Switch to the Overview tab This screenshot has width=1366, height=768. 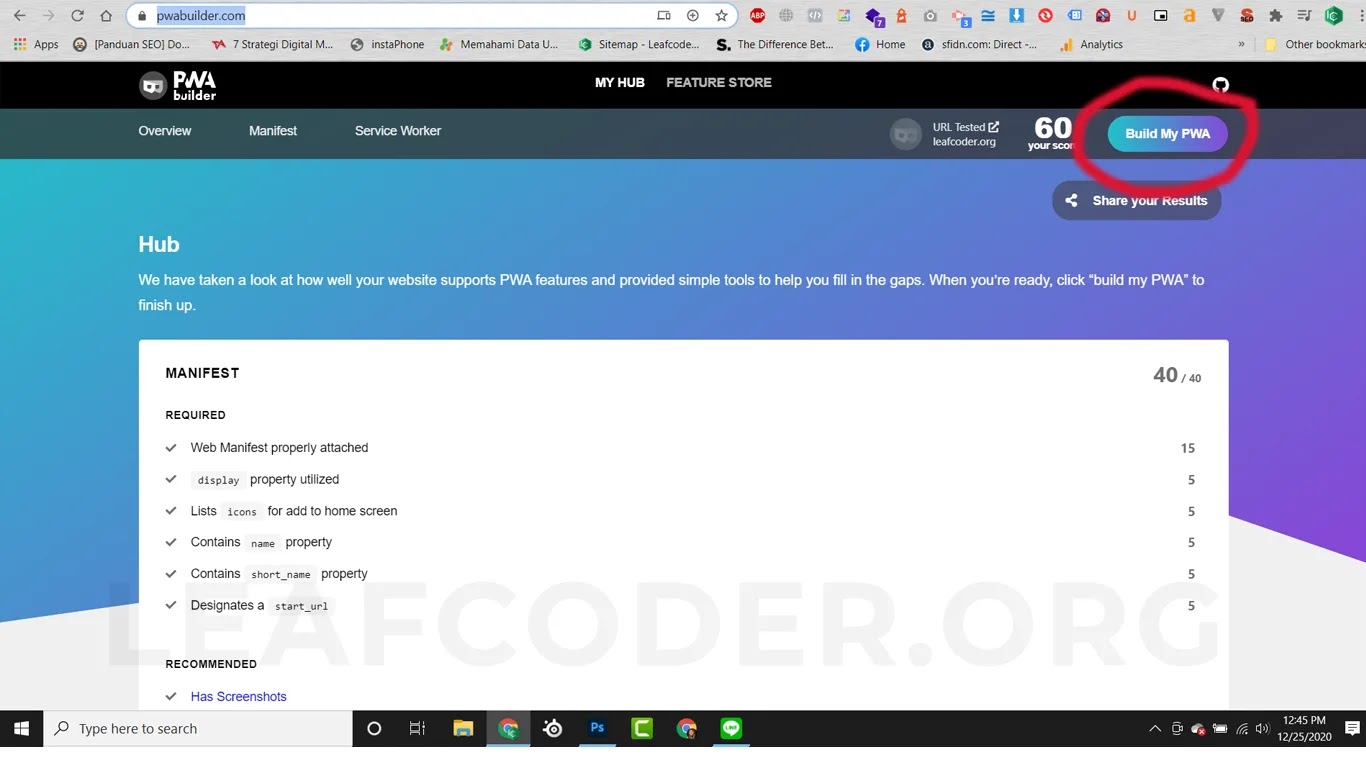165,131
